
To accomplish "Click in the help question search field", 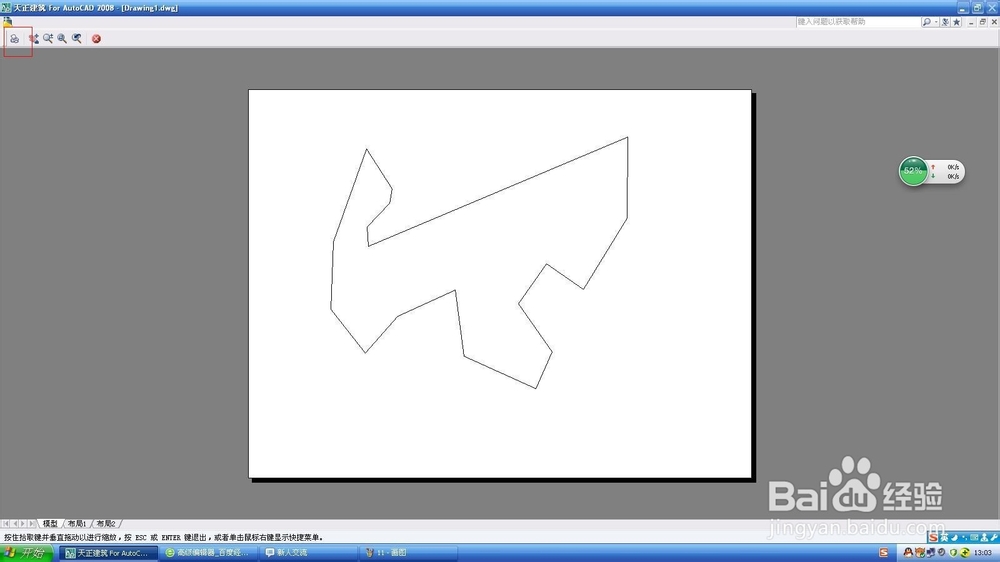I will click(858, 22).
